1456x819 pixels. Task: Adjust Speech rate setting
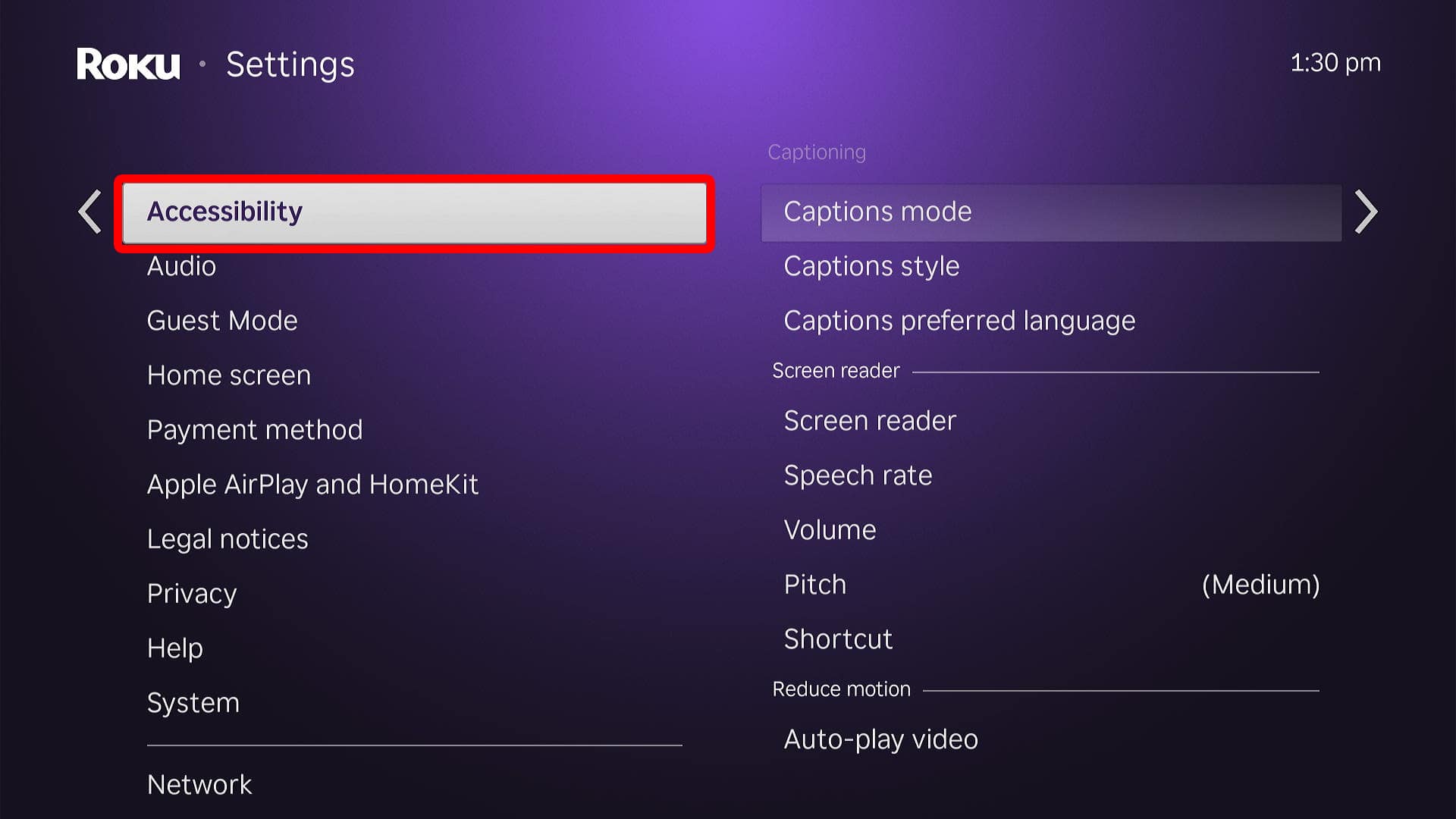(x=858, y=474)
